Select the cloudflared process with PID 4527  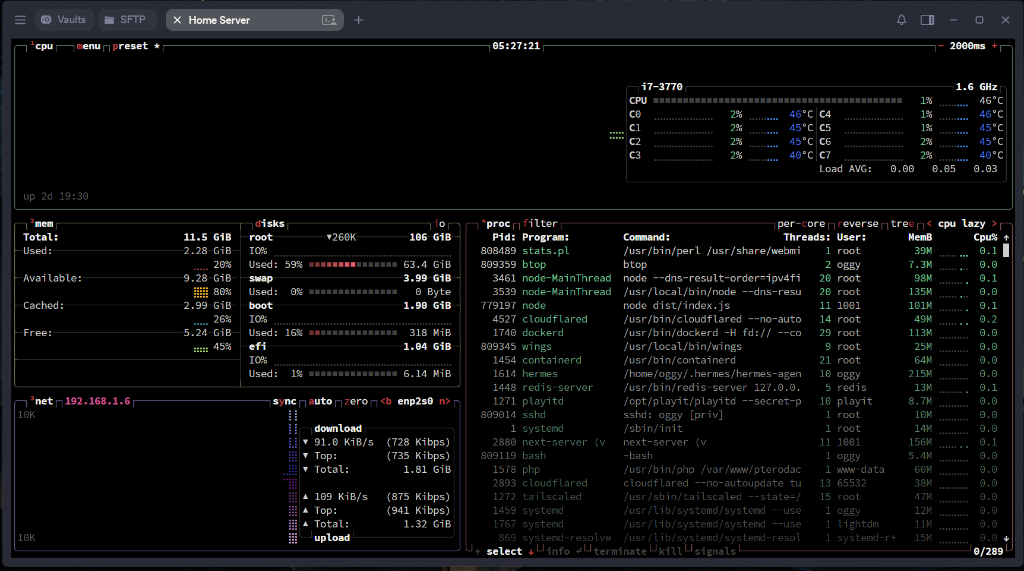pos(739,319)
